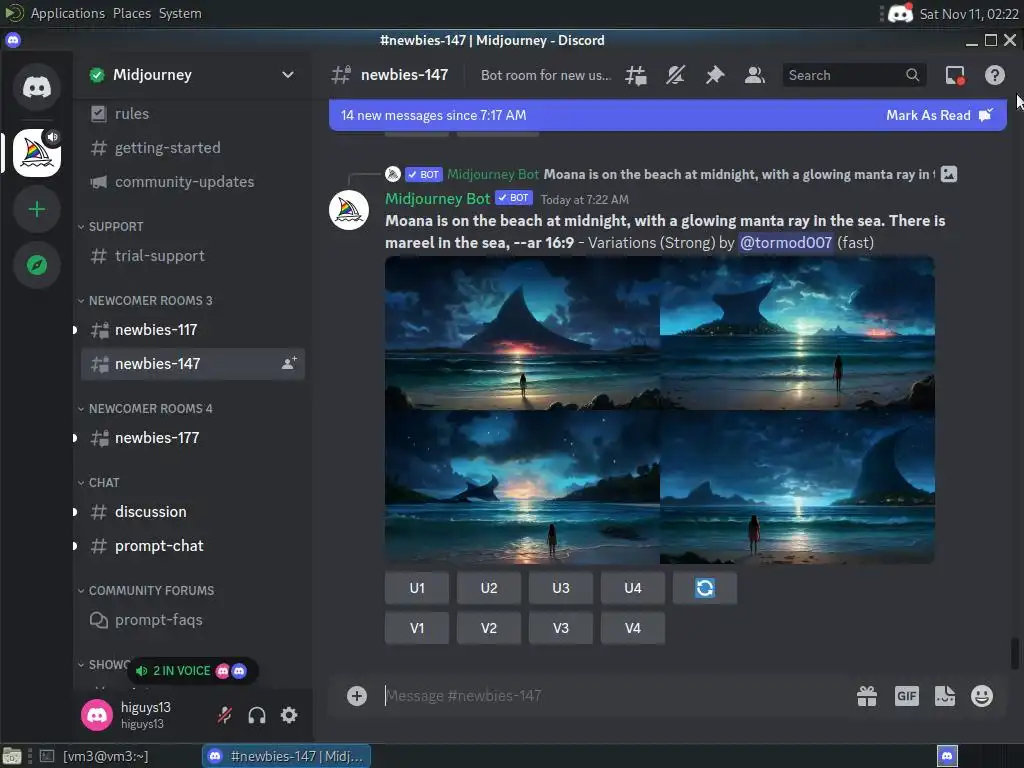Open the generated Moana image grid

[660, 409]
